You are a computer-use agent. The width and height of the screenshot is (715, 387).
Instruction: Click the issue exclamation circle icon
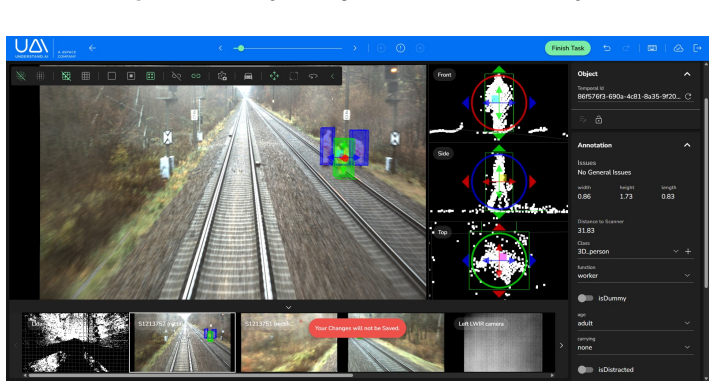400,48
